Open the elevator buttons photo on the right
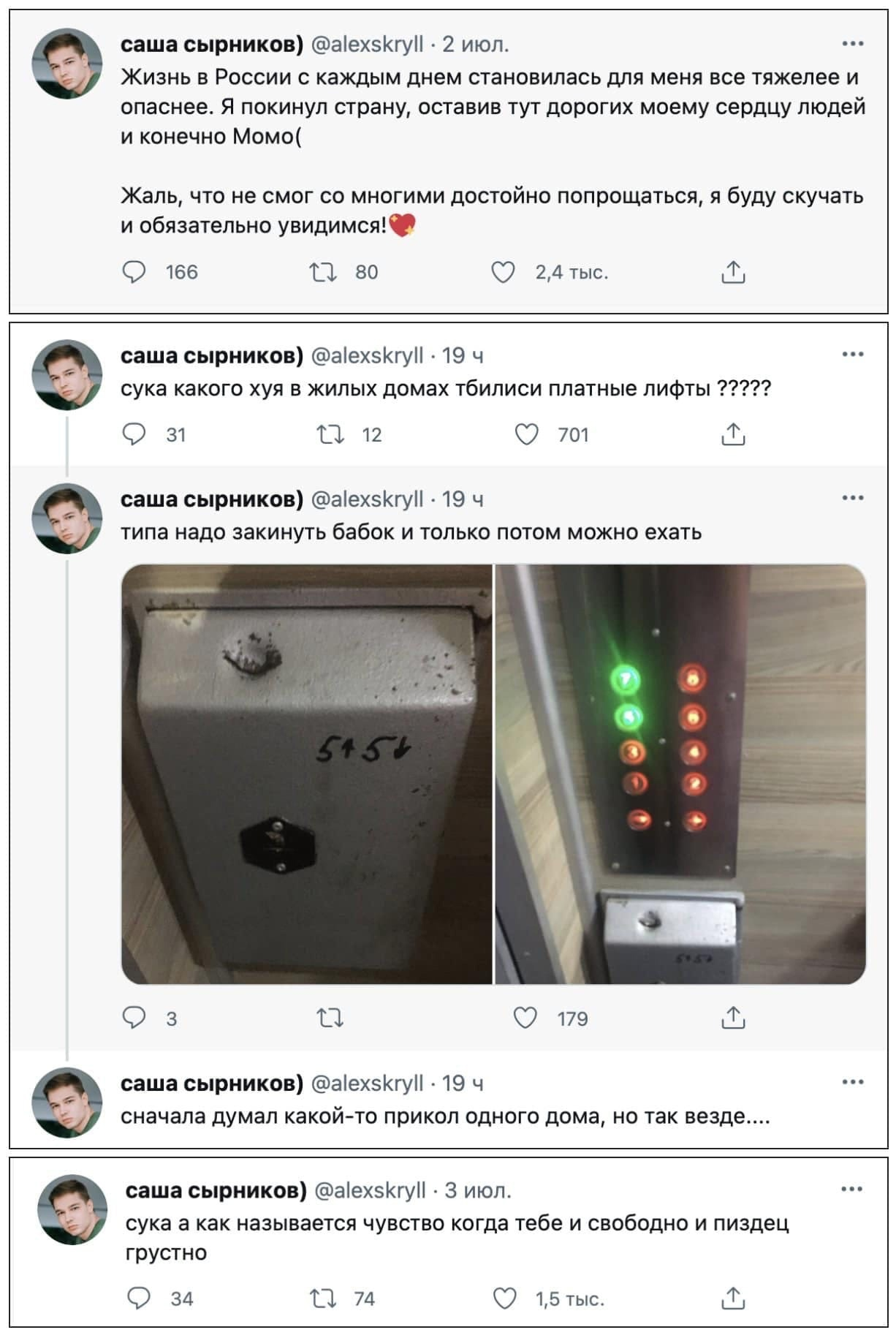Image resolution: width=896 pixels, height=1338 pixels. 680,774
